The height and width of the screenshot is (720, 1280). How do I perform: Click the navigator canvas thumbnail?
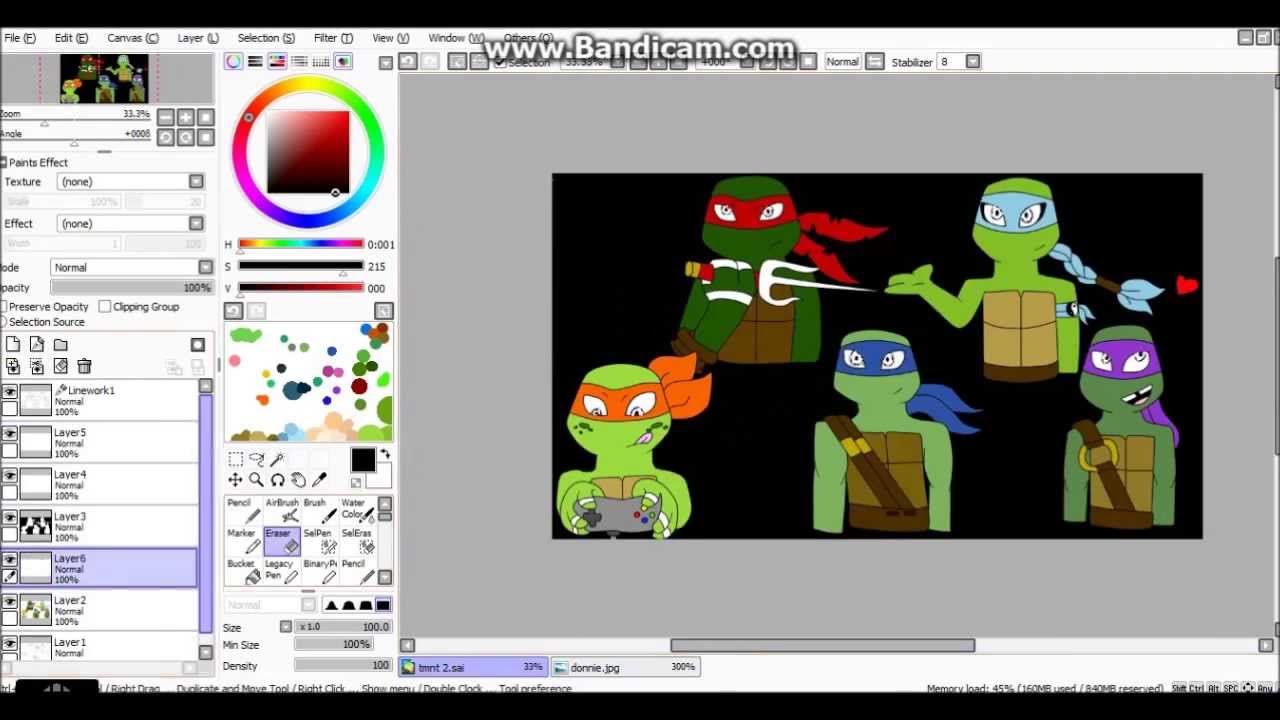(104, 80)
